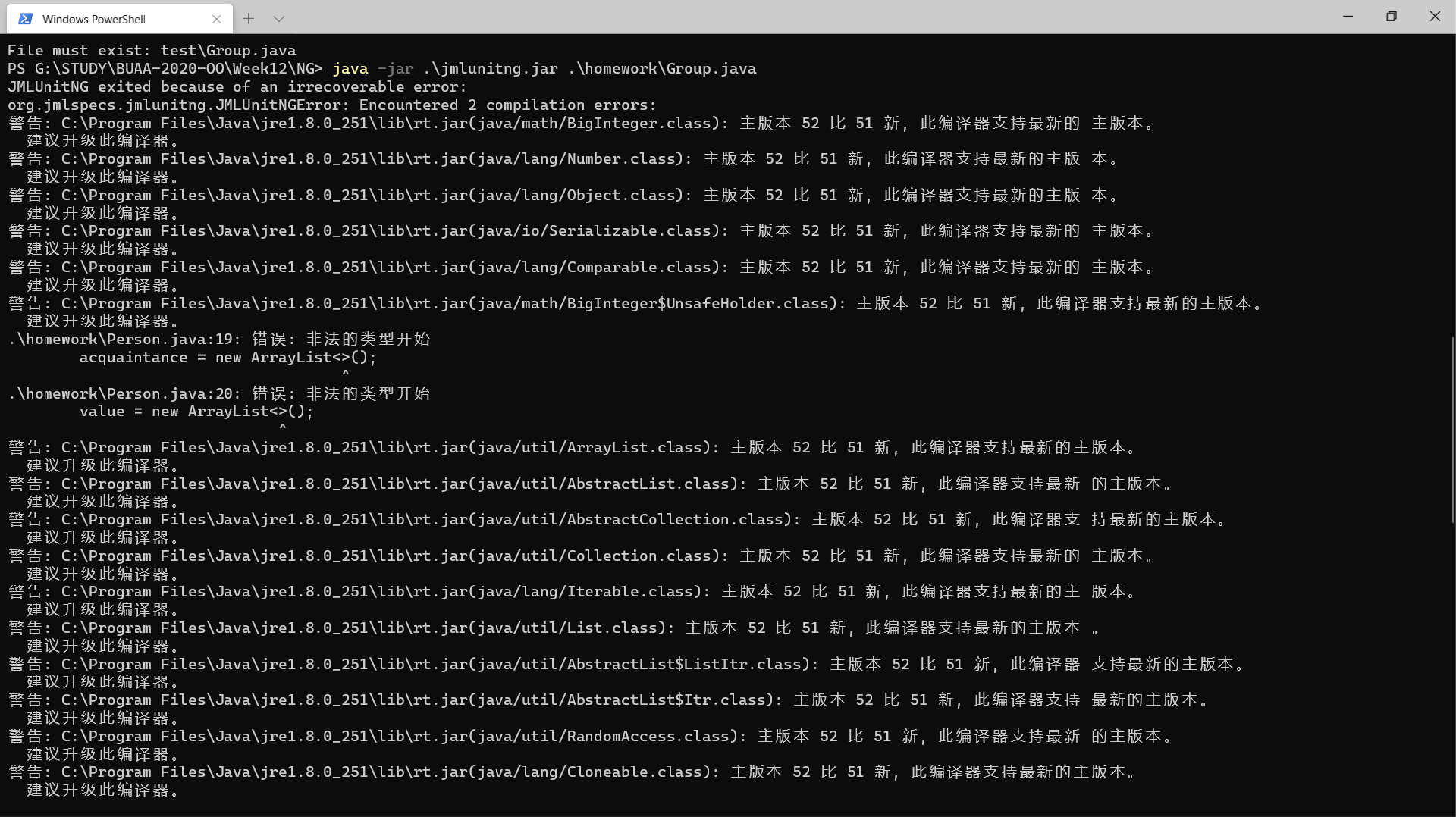Click the PowerShell icon on the tab
The image size is (1456, 817).
click(x=26, y=19)
